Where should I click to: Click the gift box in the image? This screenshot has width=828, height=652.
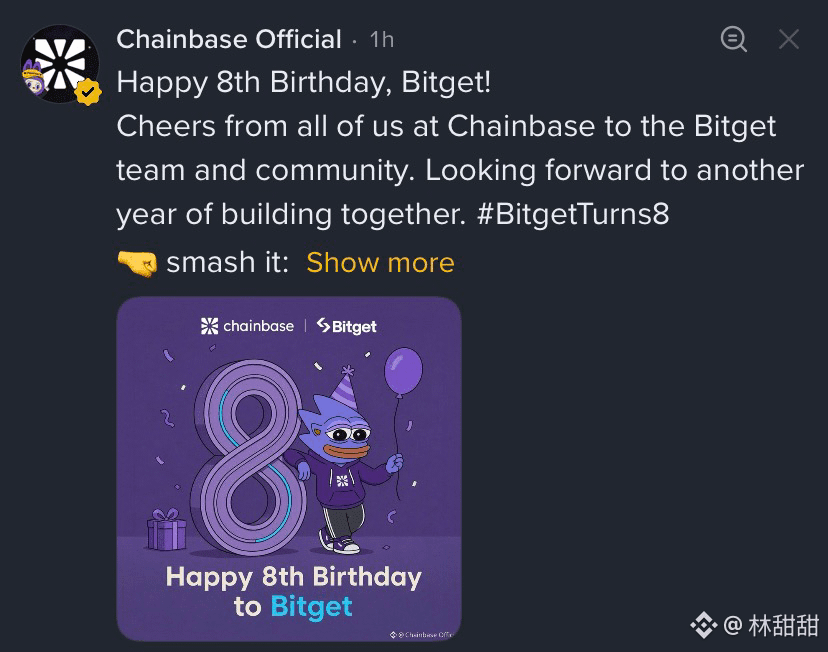(167, 530)
